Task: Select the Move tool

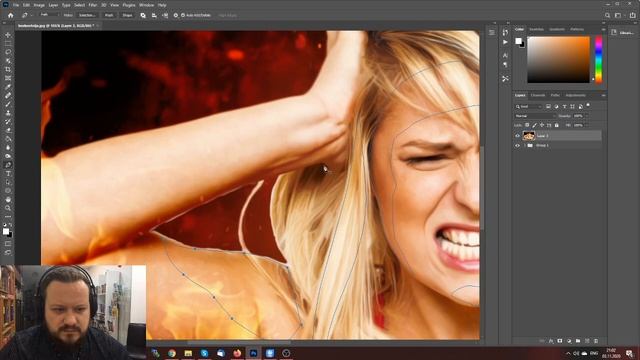Action: point(8,35)
